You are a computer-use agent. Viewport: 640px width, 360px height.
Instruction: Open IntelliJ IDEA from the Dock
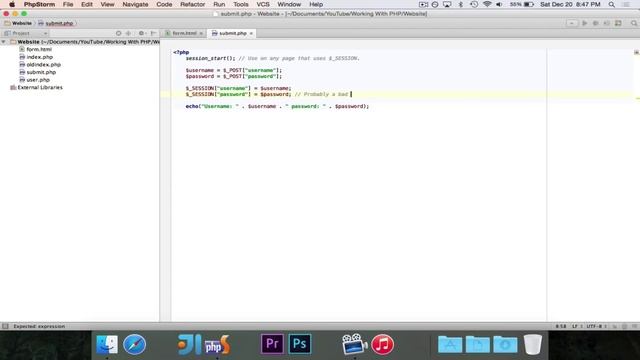[x=189, y=344]
